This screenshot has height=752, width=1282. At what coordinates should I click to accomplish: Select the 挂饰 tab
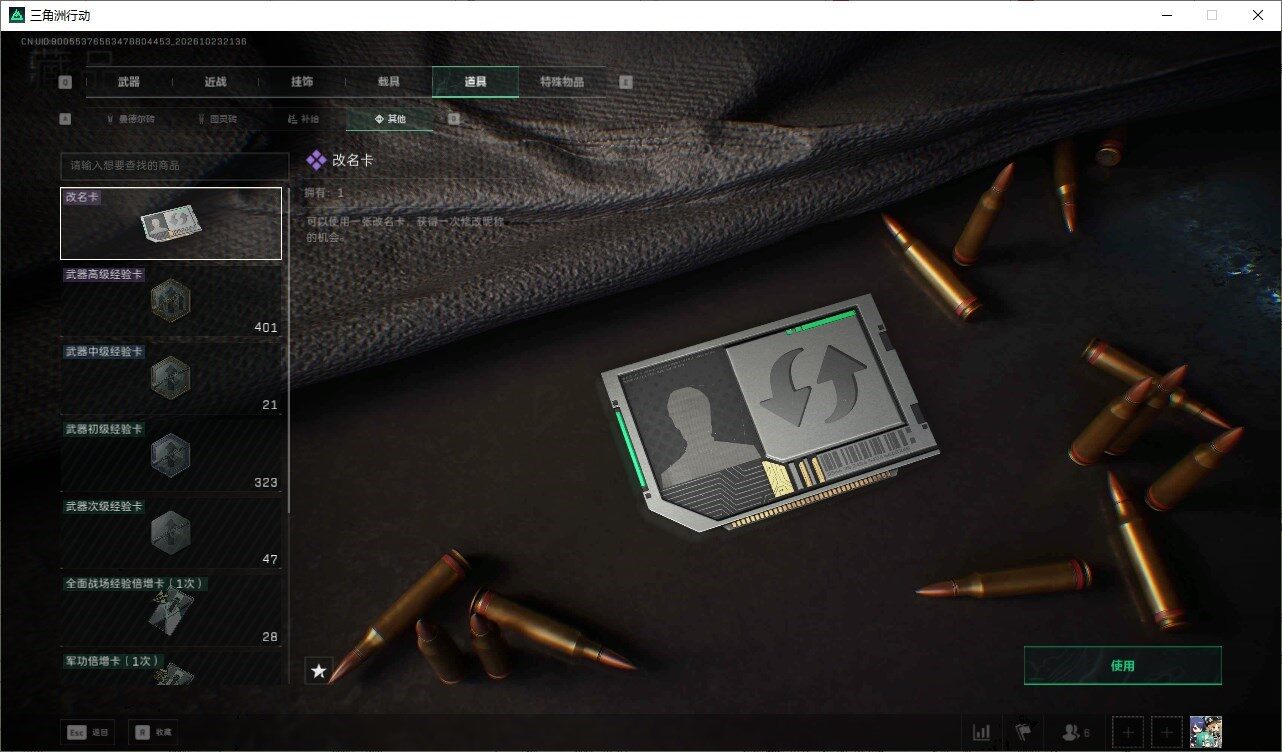tap(302, 82)
